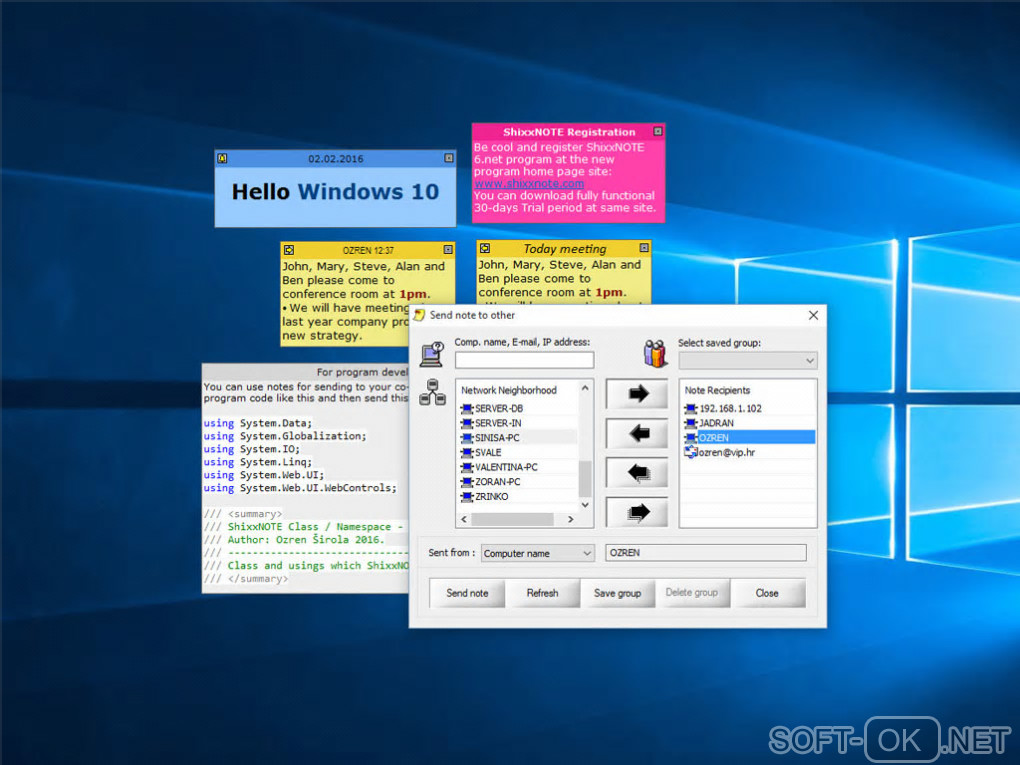Click the remove-recipient left arrow button
This screenshot has height=765, width=1020.
coord(637,433)
